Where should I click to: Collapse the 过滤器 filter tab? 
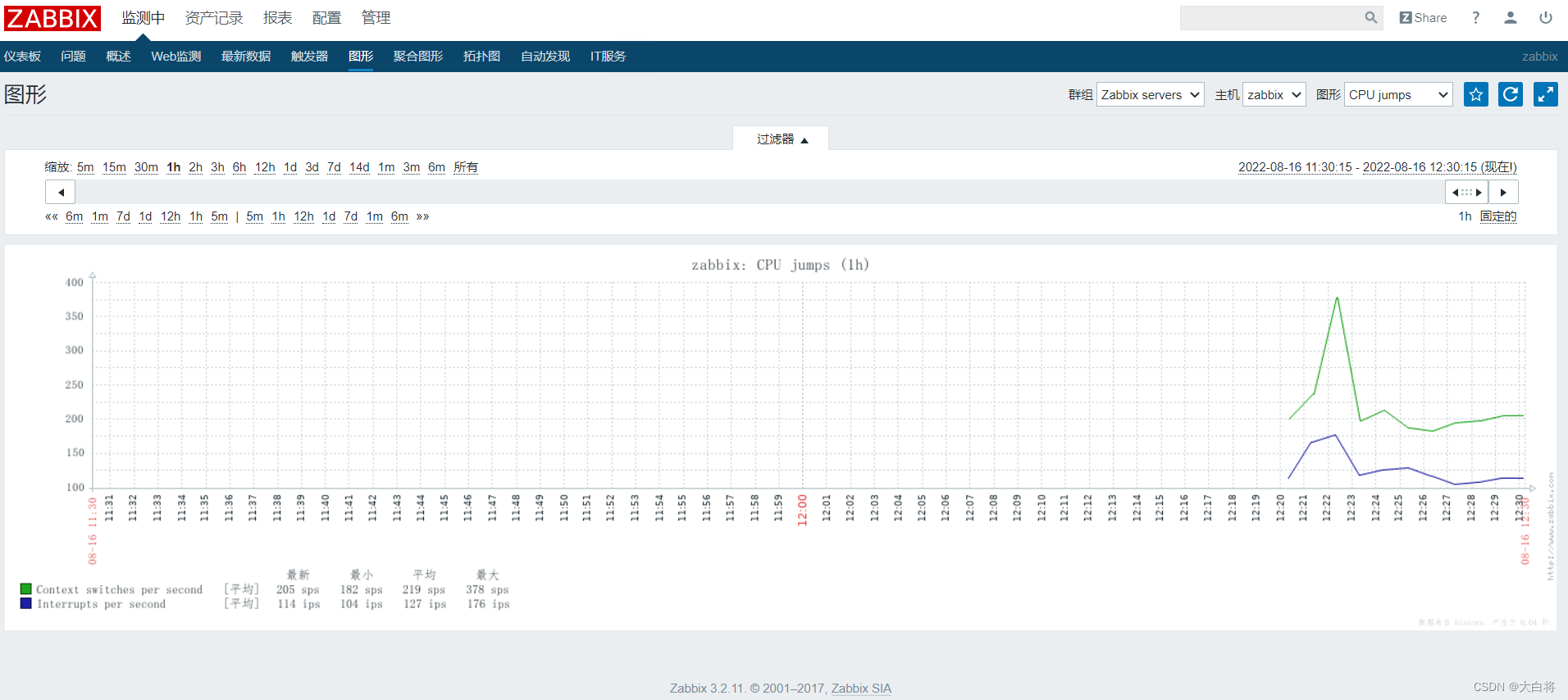(x=781, y=139)
